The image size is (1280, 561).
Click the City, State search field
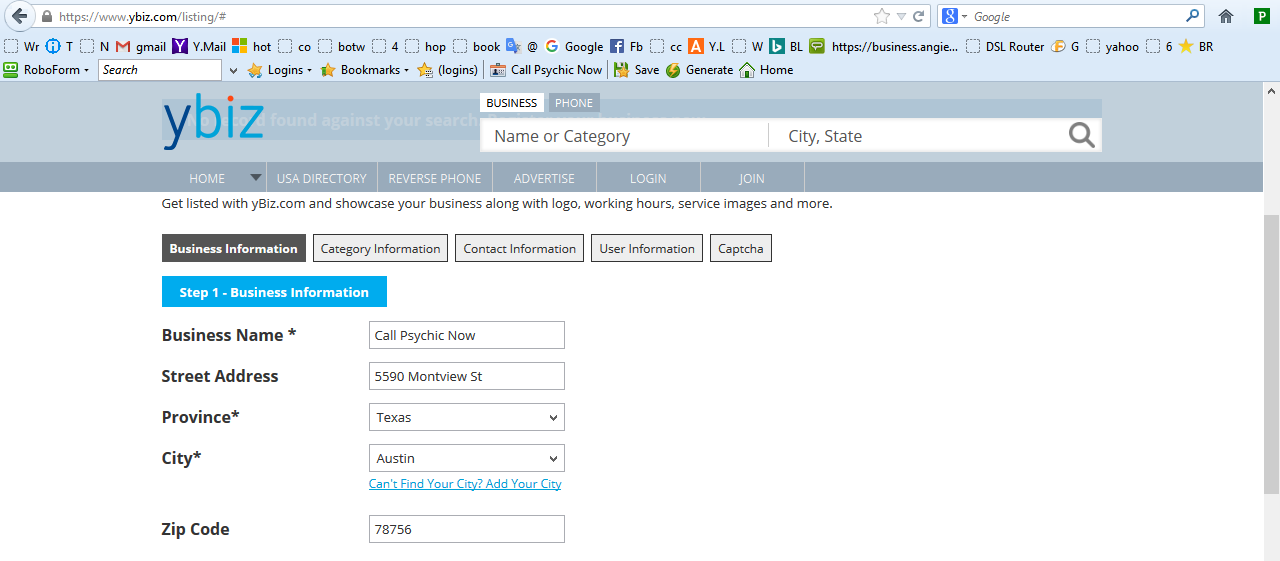pyautogui.click(x=915, y=136)
